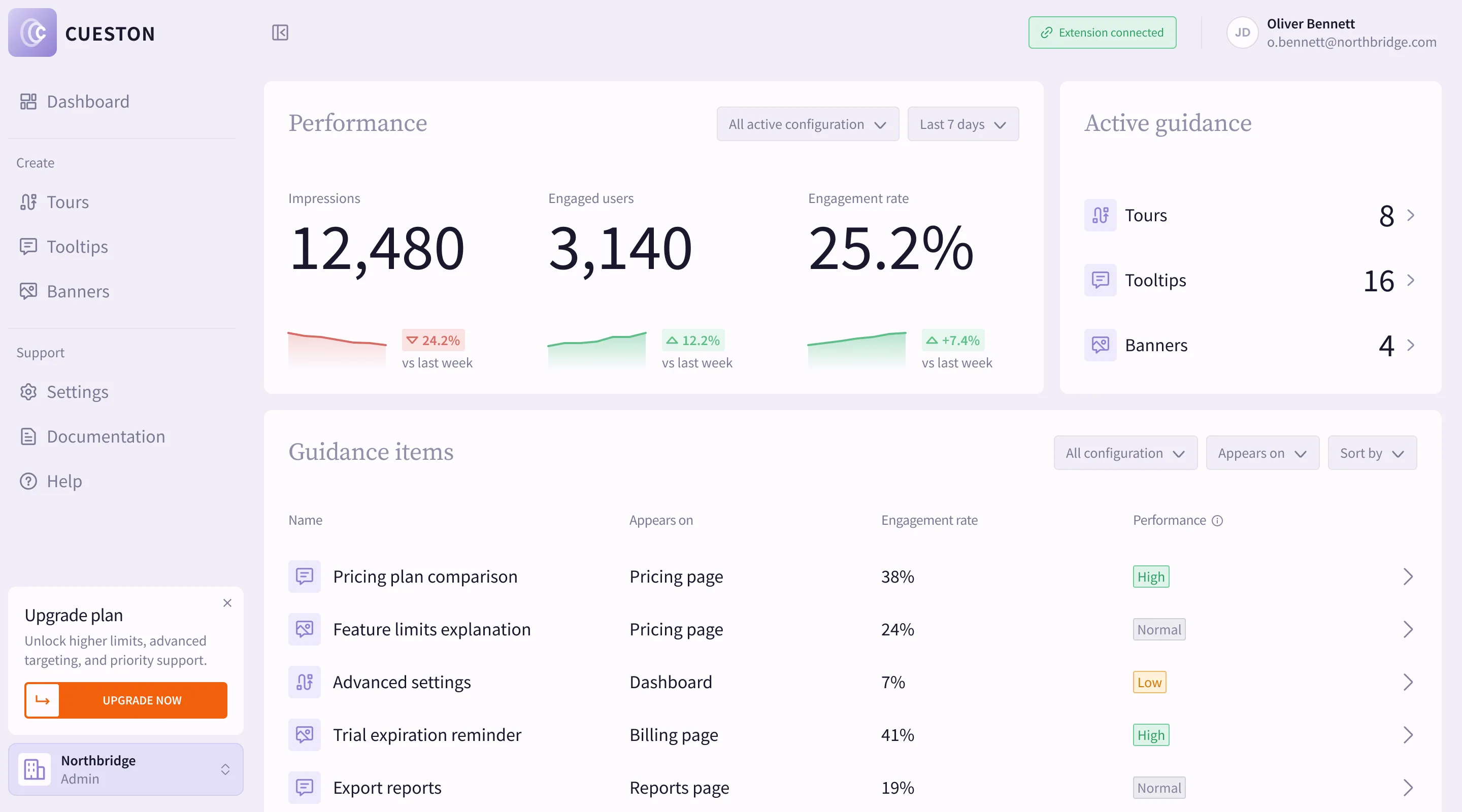This screenshot has width=1462, height=812.
Task: Open the All active configuration dropdown
Action: [x=808, y=124]
